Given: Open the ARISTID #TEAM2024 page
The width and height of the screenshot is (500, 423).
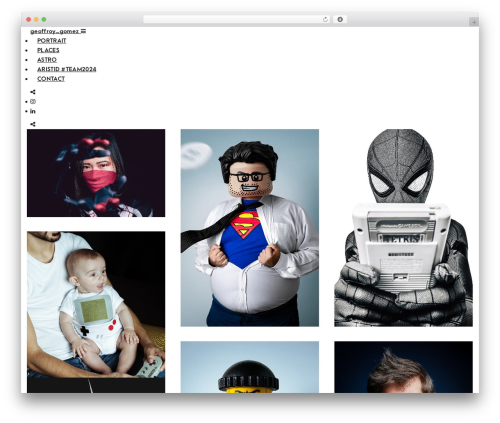Looking at the screenshot, I should [67, 69].
